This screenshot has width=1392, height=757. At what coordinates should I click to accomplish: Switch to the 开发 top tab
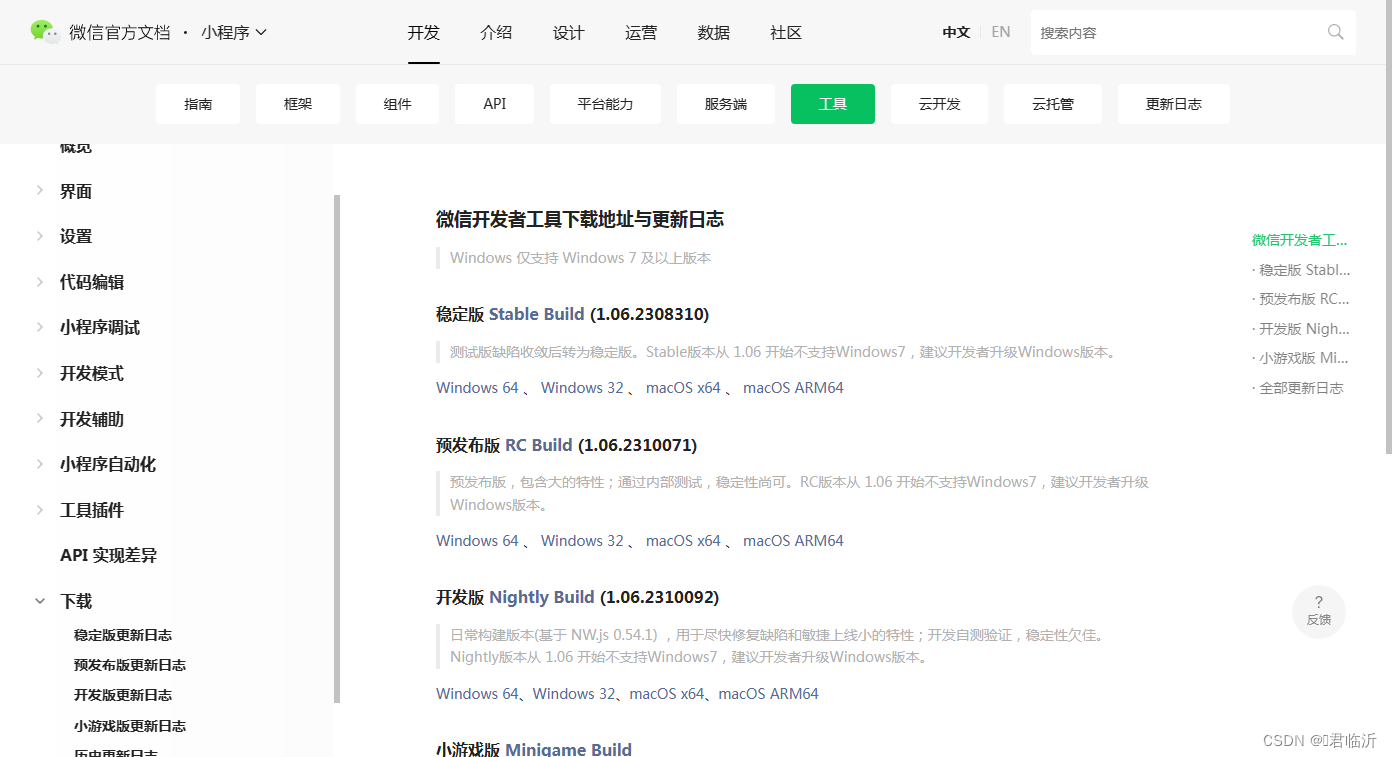424,32
